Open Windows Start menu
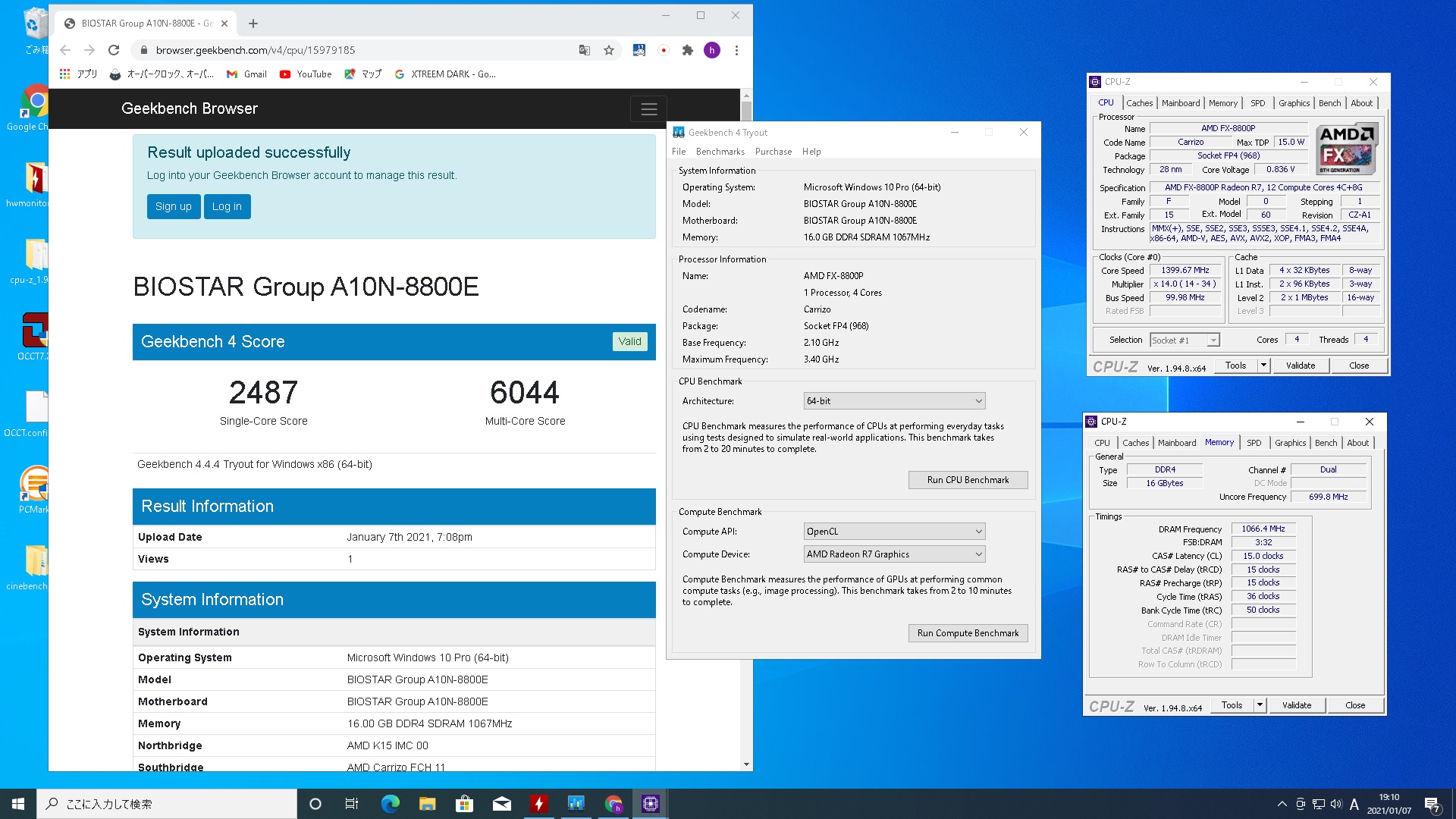 [x=18, y=804]
